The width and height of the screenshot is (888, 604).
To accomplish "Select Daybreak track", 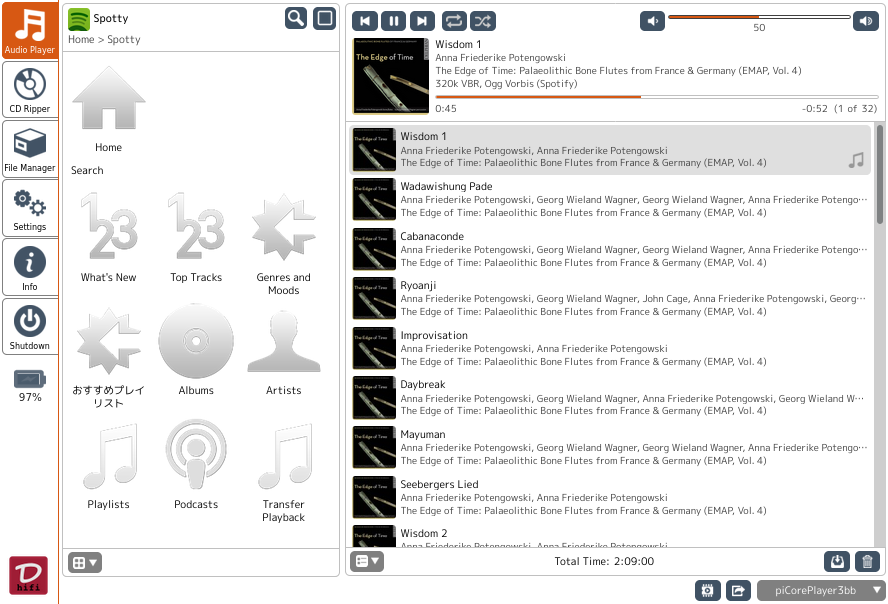I will (610, 397).
